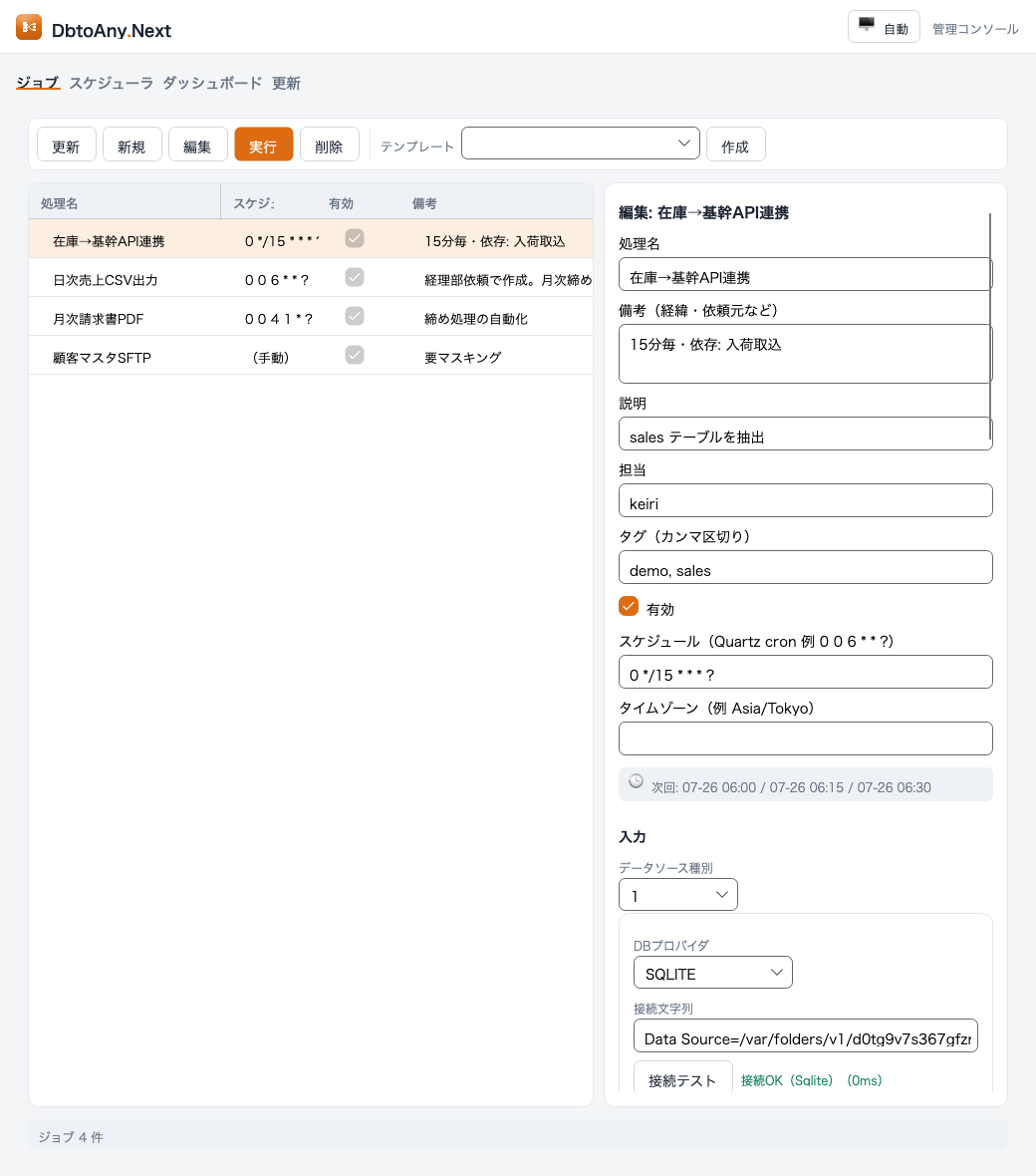Click the 経理部依頼で作成 note cell
Screen dimensions: 1036x1176
(508, 280)
